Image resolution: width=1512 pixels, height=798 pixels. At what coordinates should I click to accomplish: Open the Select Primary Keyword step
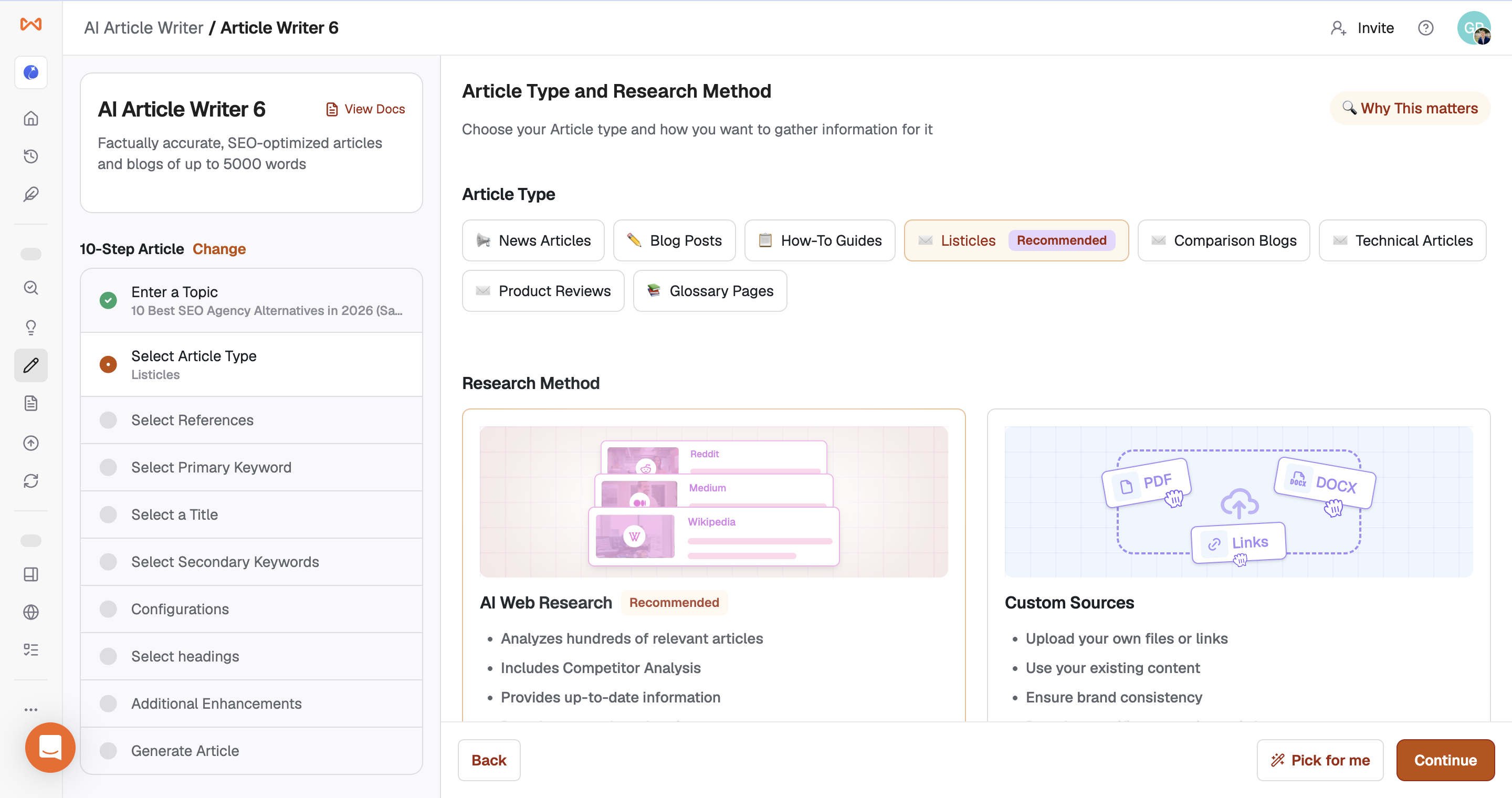pos(251,467)
